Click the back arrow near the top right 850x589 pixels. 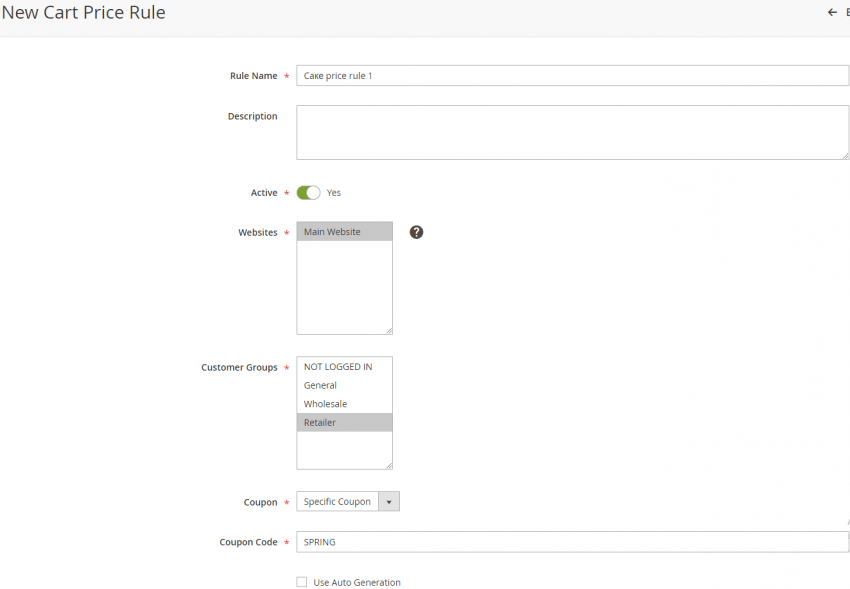(x=831, y=12)
